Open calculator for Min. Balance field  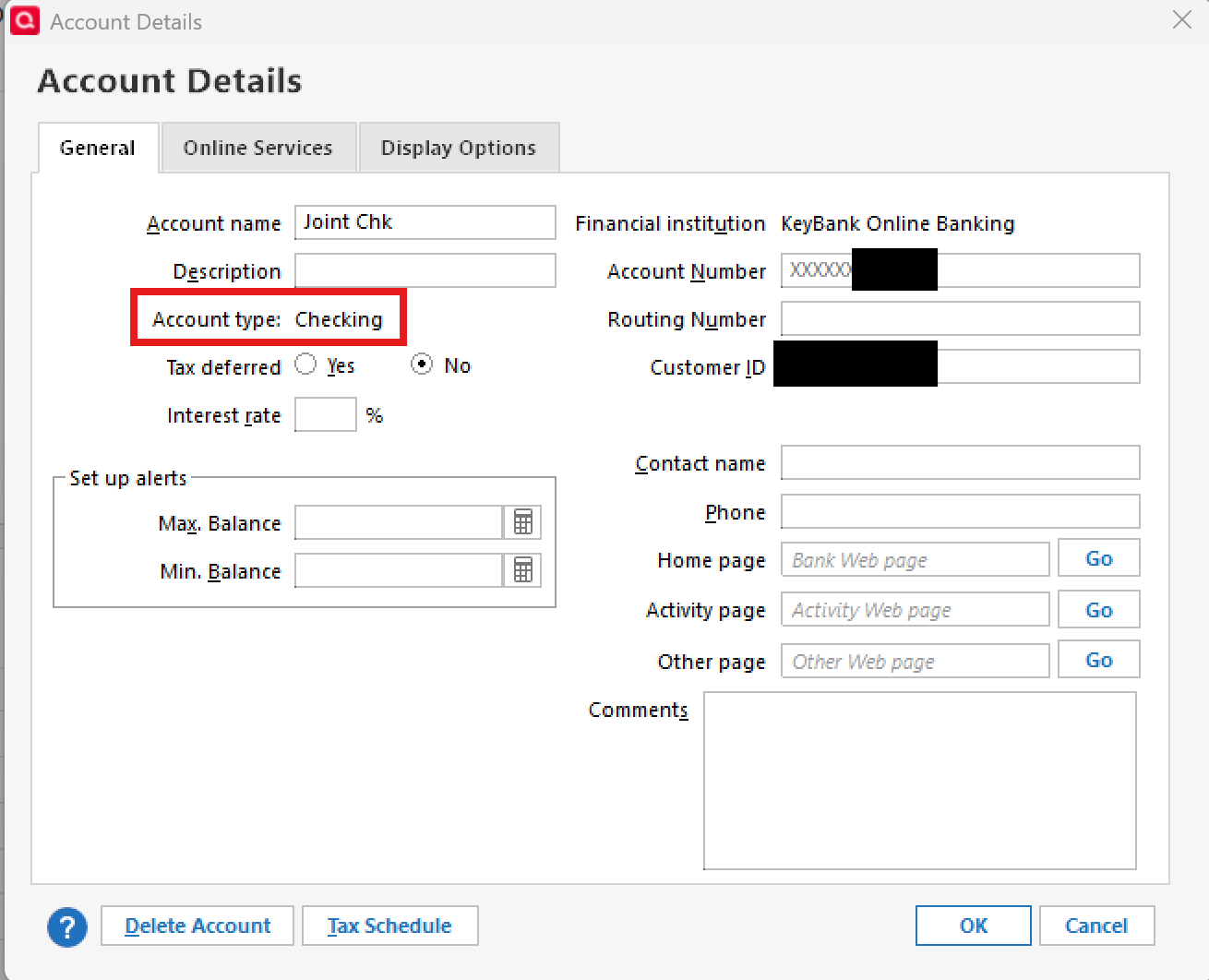pos(523,570)
